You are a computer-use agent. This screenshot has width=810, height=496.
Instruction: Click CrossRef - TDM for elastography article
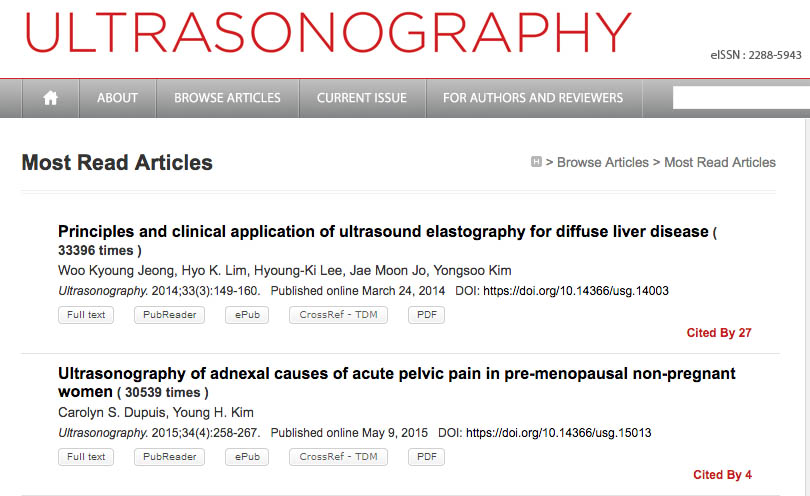click(338, 315)
